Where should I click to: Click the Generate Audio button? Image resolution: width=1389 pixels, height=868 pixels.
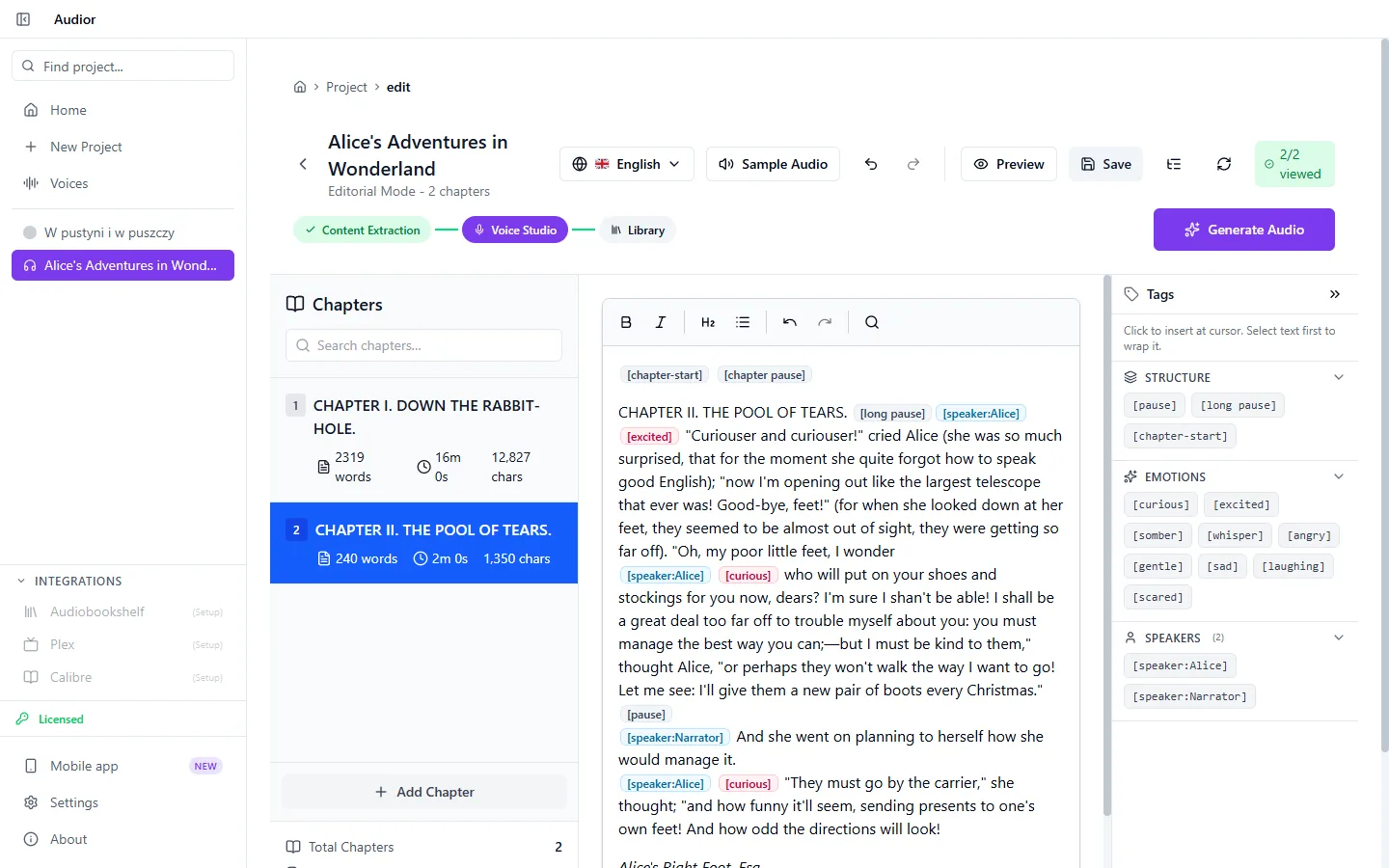pyautogui.click(x=1244, y=230)
